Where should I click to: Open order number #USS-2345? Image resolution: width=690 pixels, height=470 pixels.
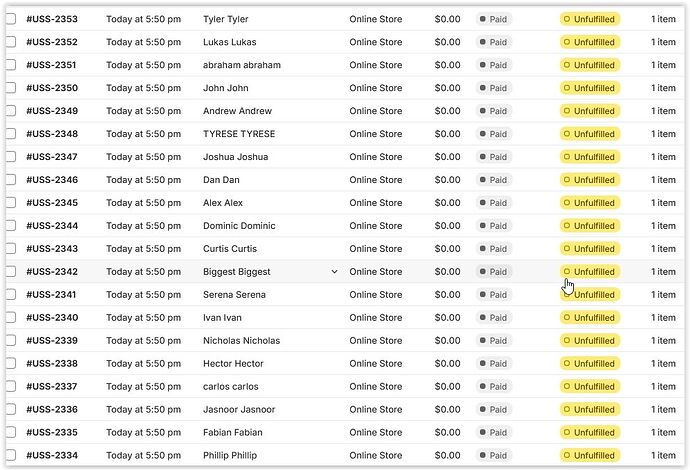pyautogui.click(x=52, y=203)
